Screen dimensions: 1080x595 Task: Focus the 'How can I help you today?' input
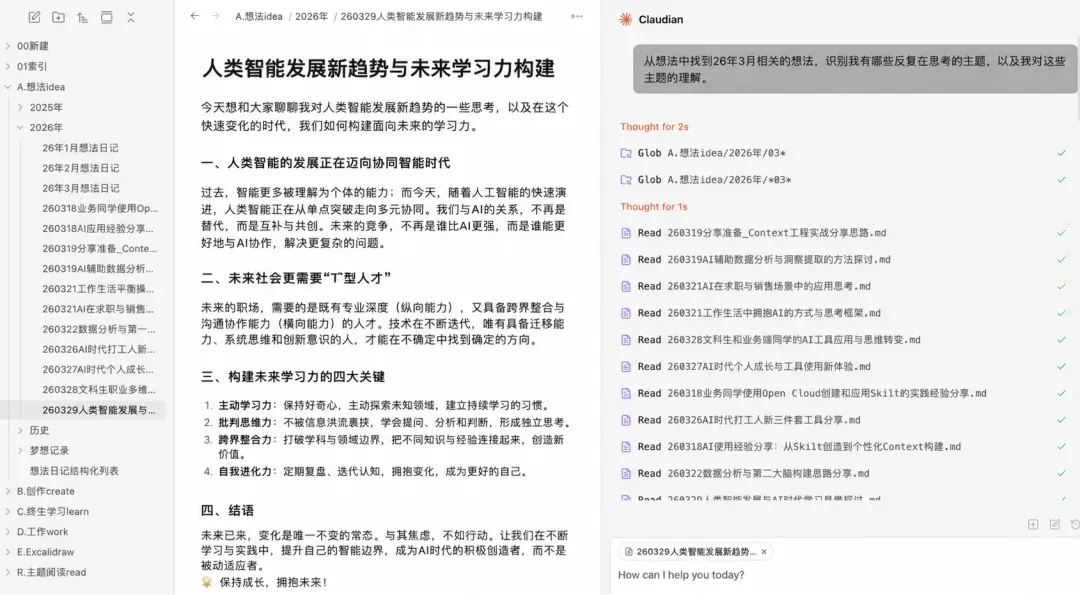(x=844, y=575)
